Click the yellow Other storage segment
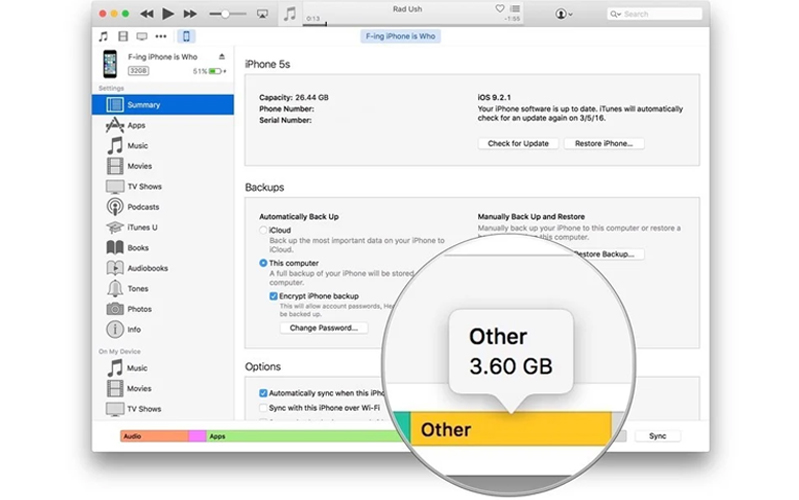This screenshot has width=799, height=500. click(511, 429)
